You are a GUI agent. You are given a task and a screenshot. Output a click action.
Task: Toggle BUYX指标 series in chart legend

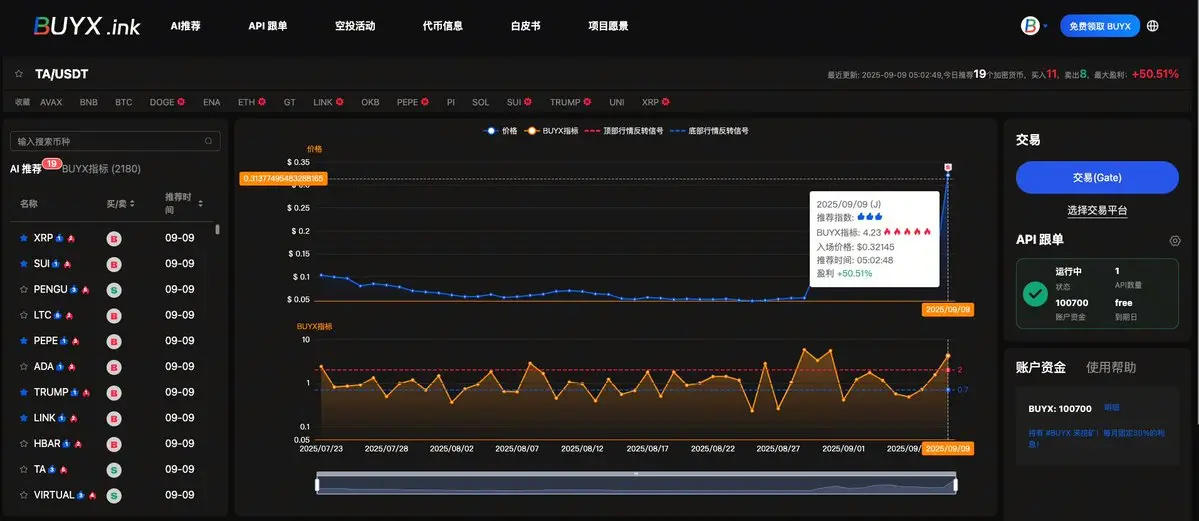pos(551,131)
